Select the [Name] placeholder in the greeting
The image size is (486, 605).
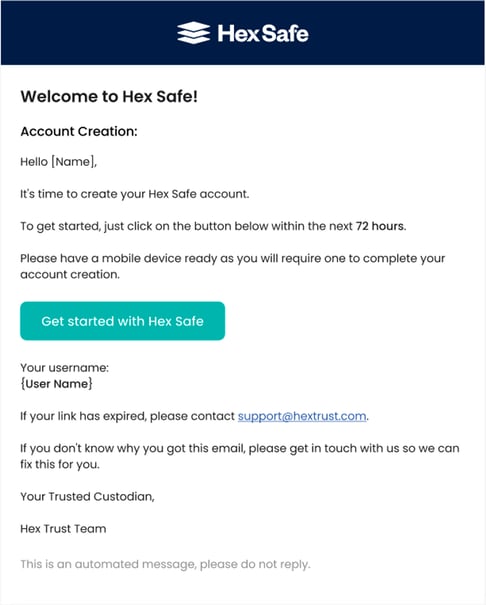click(73, 162)
